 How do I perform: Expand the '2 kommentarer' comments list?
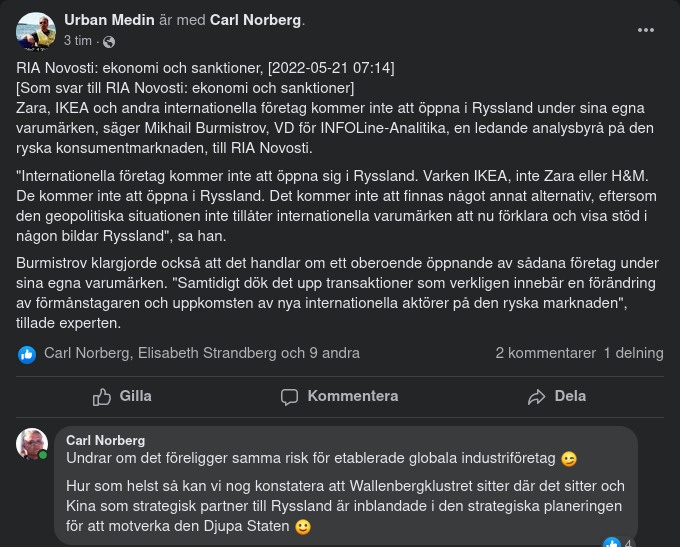(545, 353)
